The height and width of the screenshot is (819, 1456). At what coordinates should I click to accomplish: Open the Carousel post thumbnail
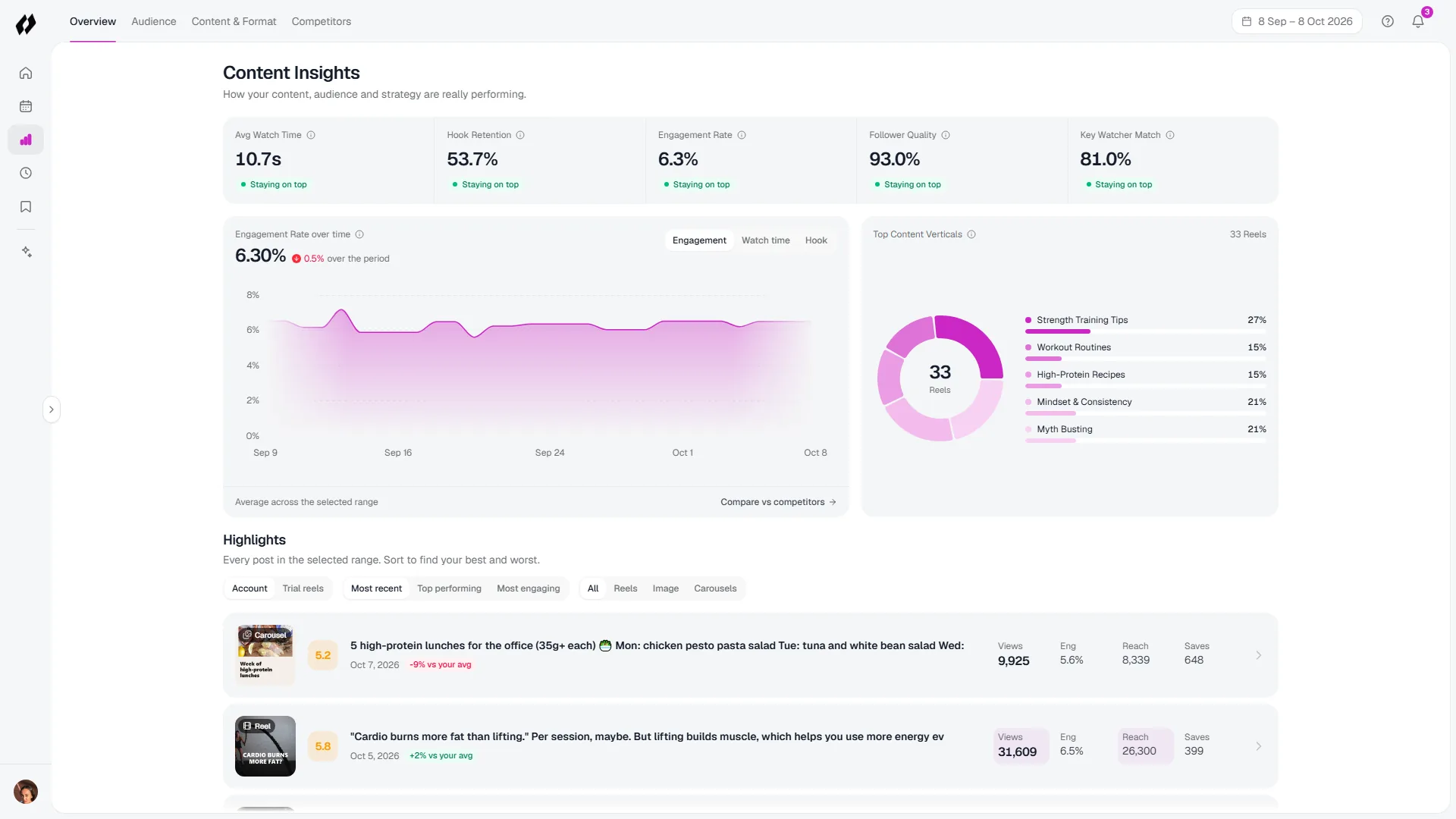coord(265,655)
